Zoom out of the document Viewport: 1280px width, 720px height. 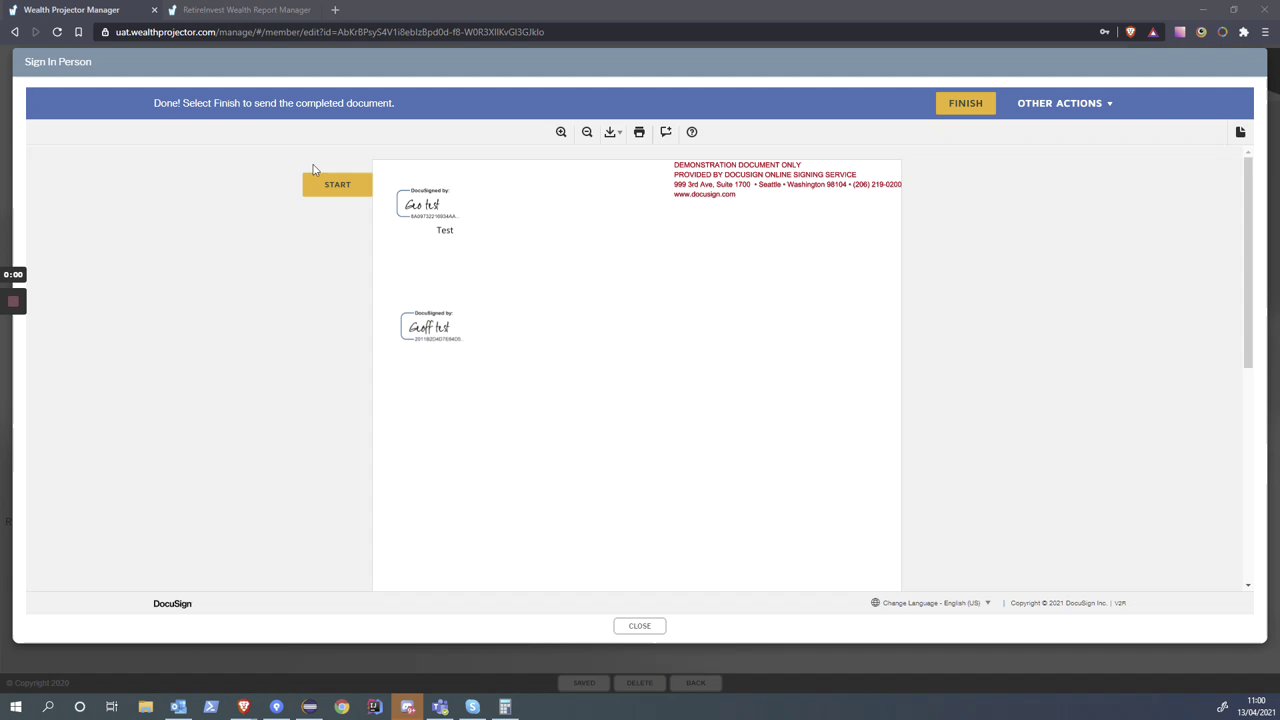coord(587,132)
